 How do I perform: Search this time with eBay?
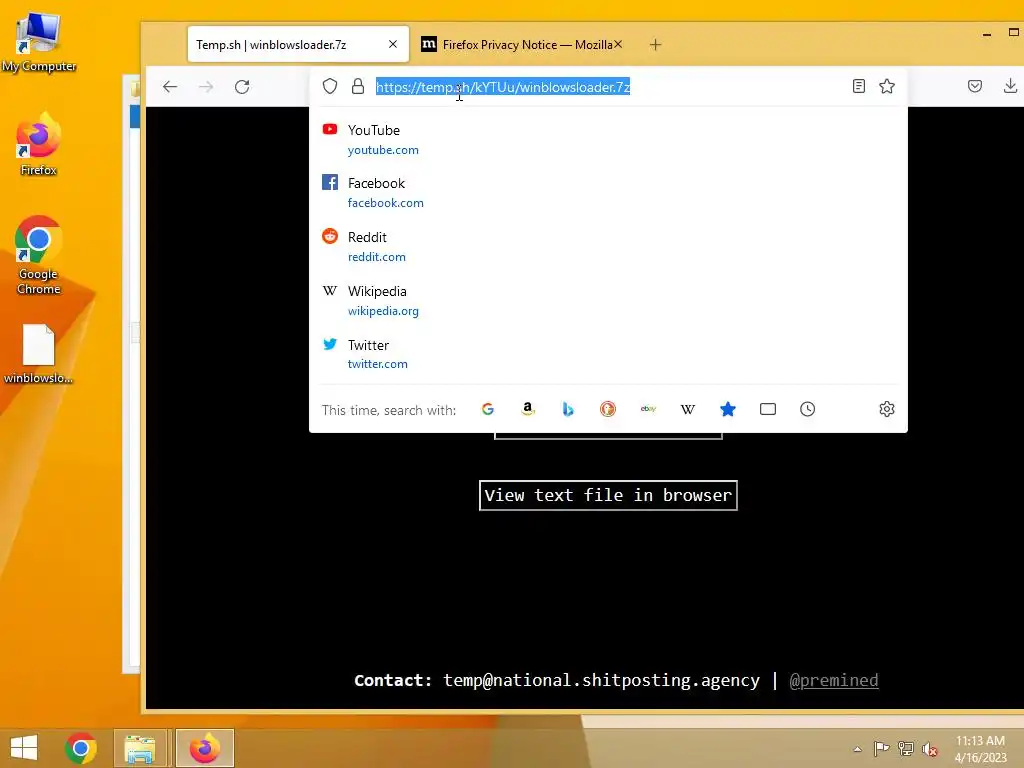click(648, 409)
